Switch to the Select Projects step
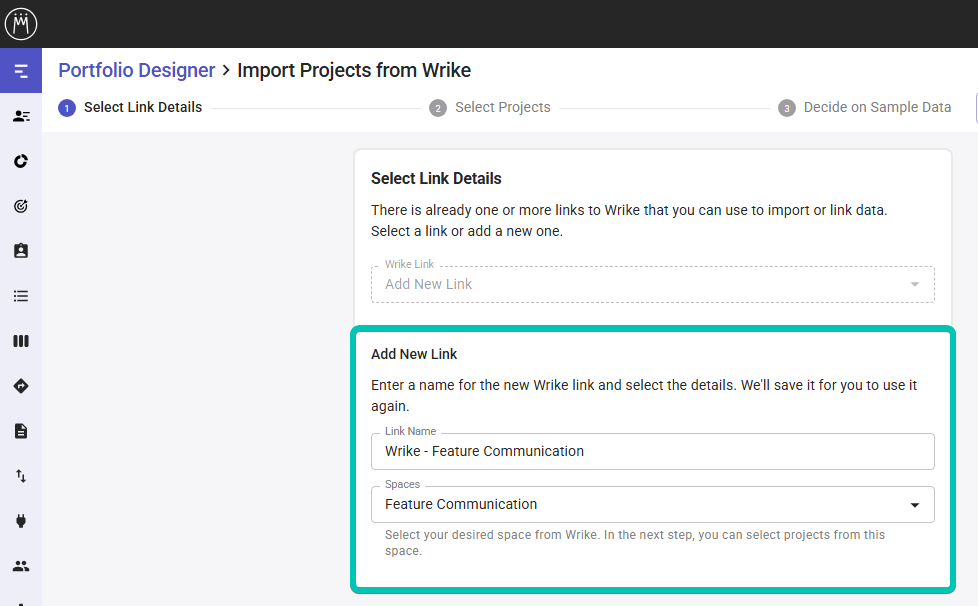Screen dimensions: 978x606 coord(489,107)
